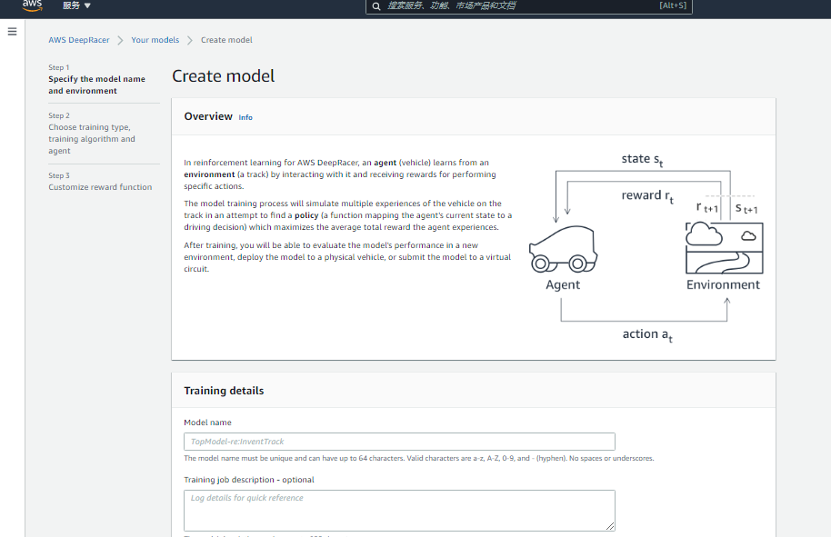This screenshot has width=832, height=538.
Task: Go to AWS DeepRacer breadcrumb
Action: coord(79,40)
